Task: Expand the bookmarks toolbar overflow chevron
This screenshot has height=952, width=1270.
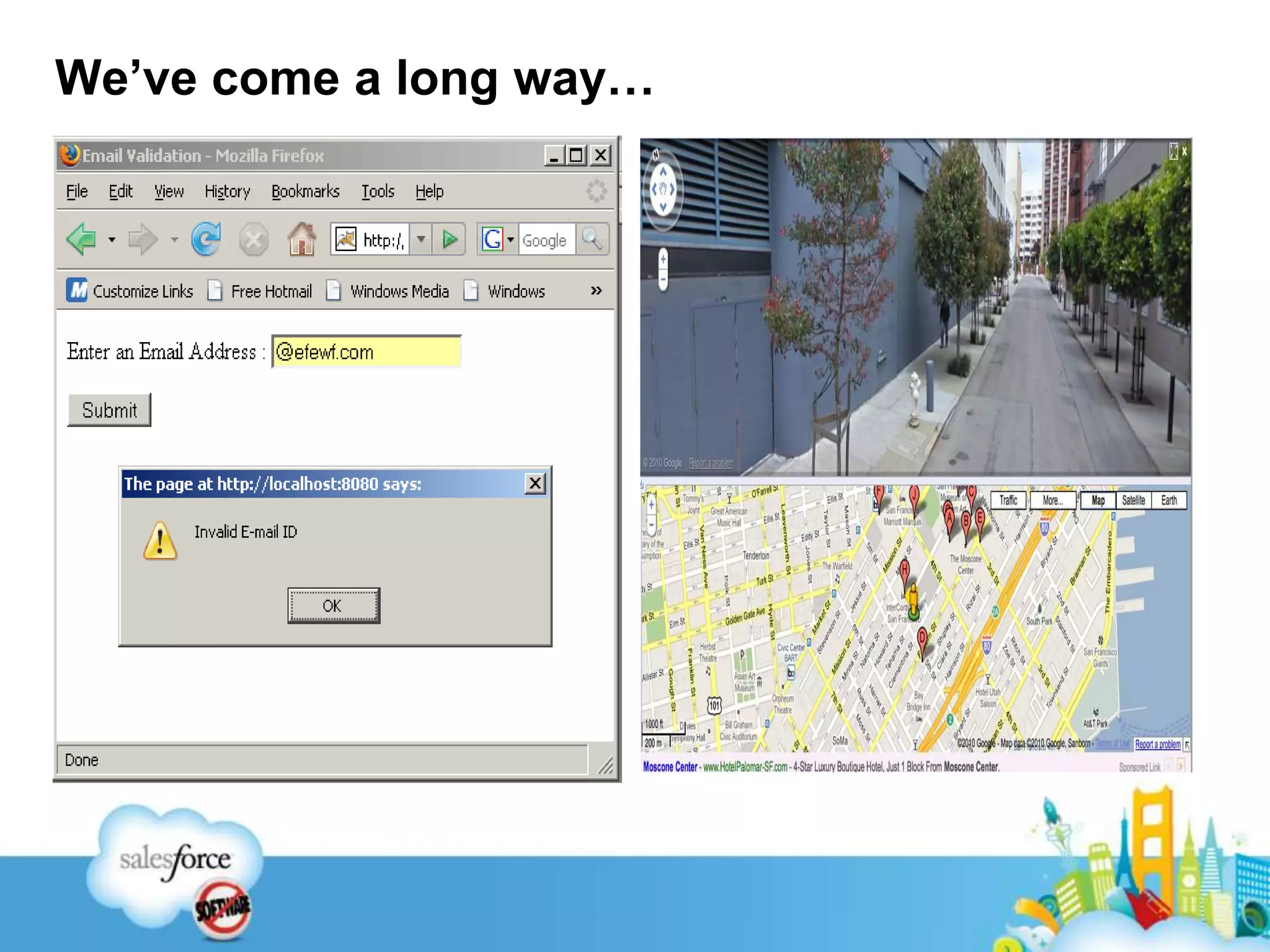Action: [596, 291]
